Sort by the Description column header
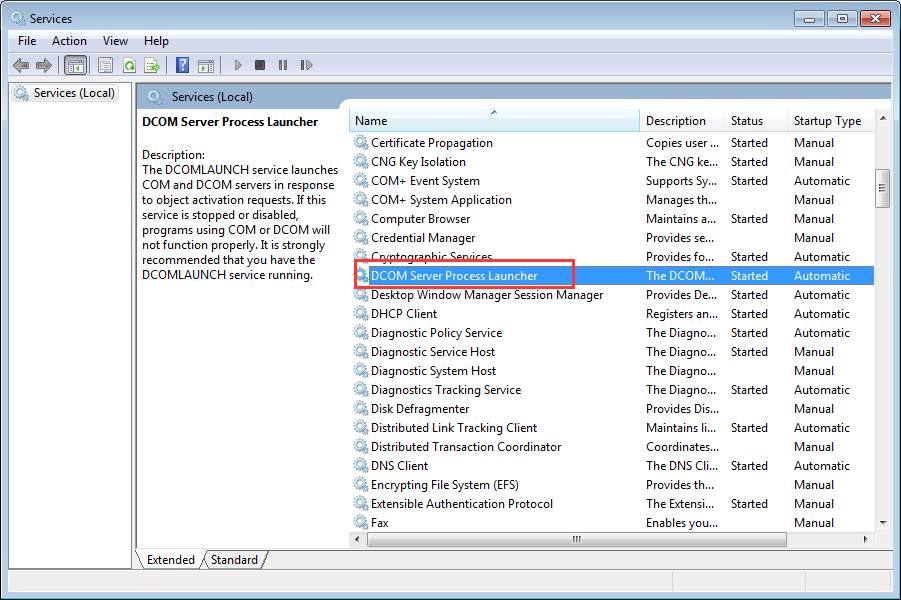Viewport: 901px width, 600px height. [682, 121]
